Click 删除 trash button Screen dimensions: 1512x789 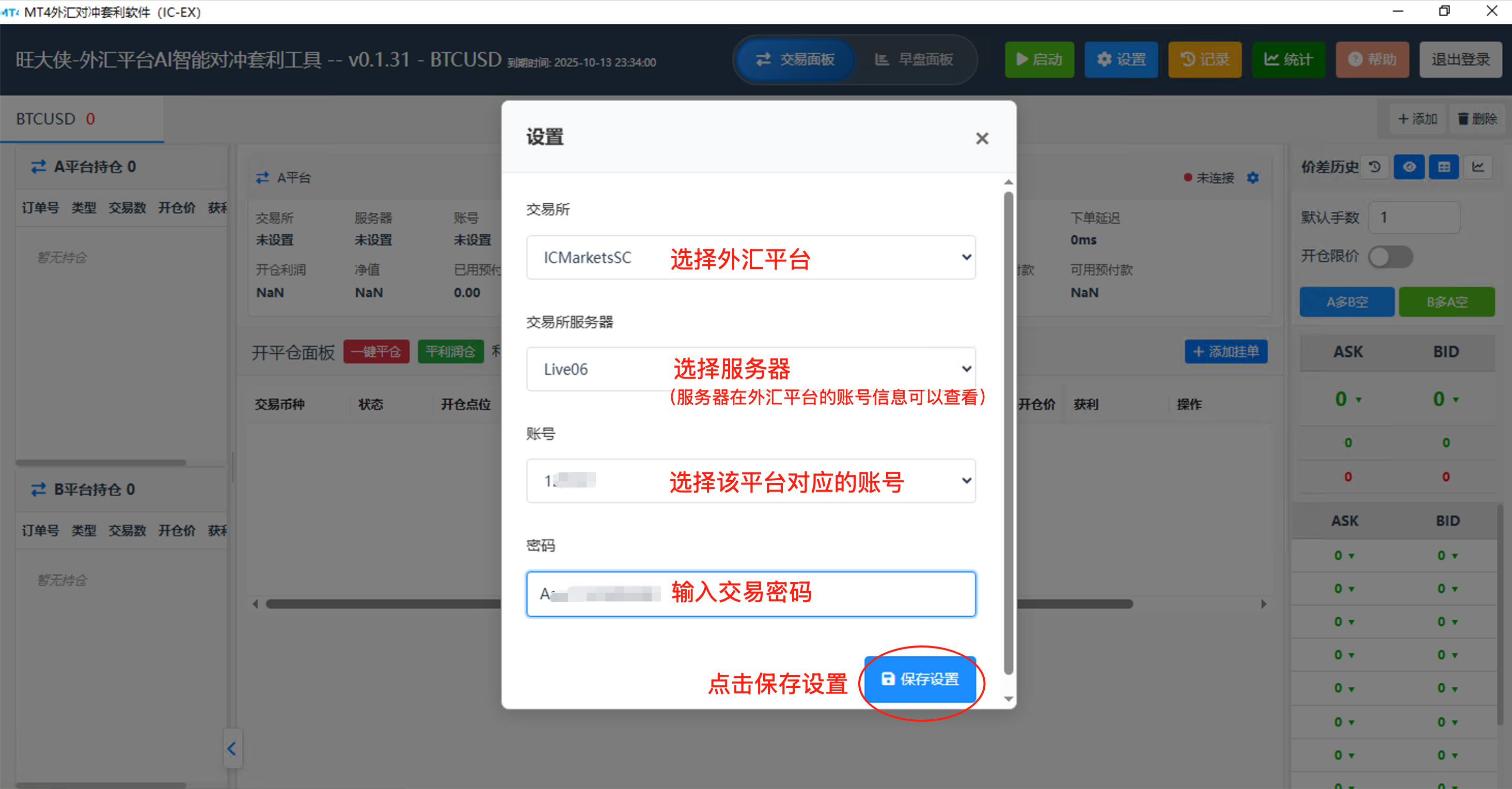click(x=1477, y=119)
